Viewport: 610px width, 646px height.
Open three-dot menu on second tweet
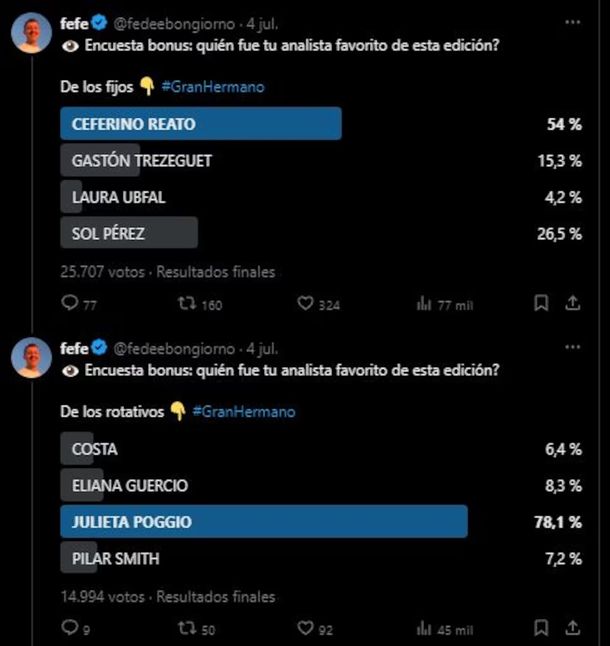pyautogui.click(x=572, y=347)
